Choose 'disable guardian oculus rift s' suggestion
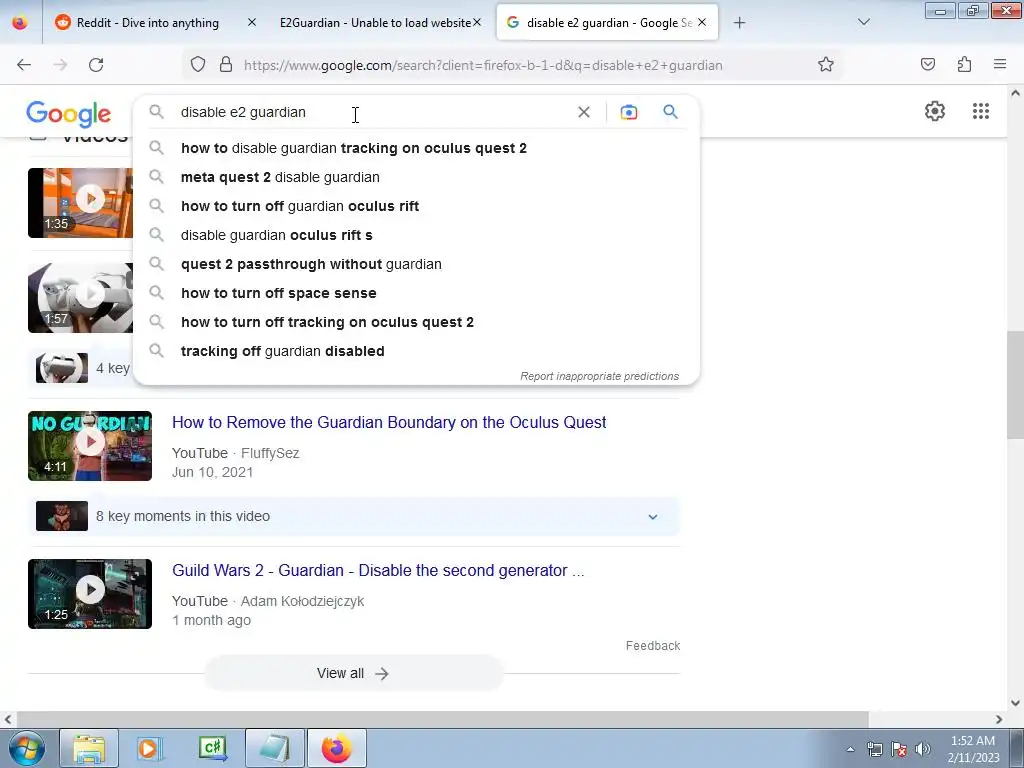This screenshot has width=1024, height=768. [x=417, y=235]
